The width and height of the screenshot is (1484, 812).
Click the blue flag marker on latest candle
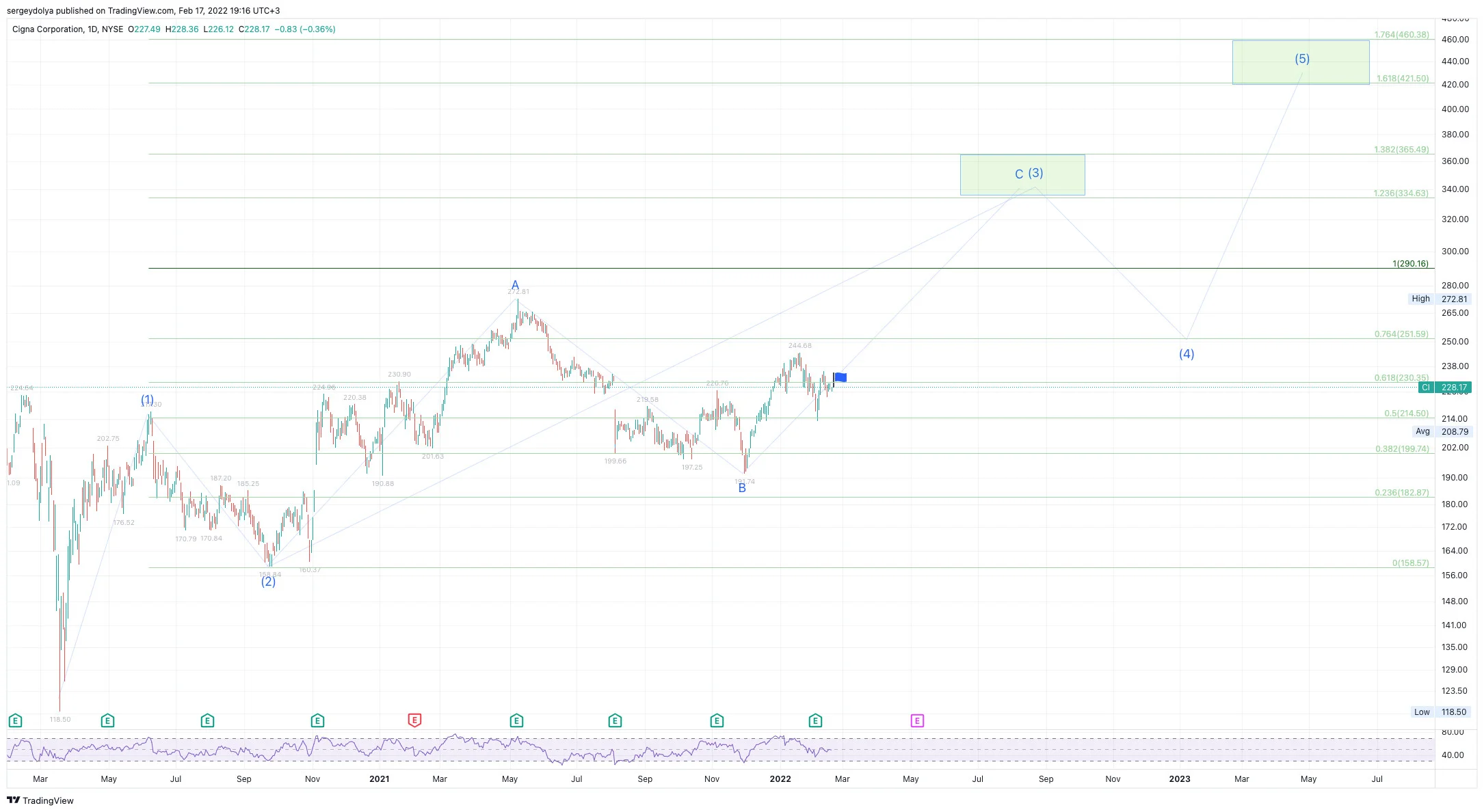[841, 377]
